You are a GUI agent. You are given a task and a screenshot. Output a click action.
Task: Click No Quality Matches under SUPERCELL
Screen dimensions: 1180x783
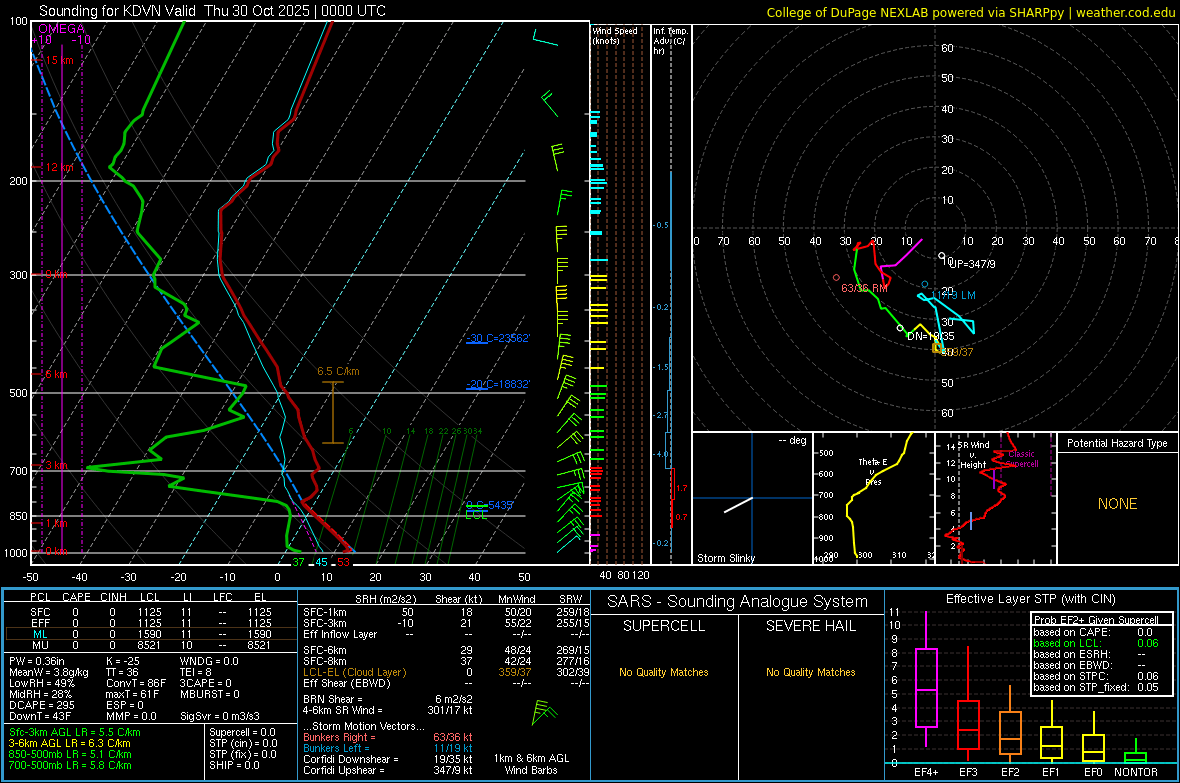[664, 672]
